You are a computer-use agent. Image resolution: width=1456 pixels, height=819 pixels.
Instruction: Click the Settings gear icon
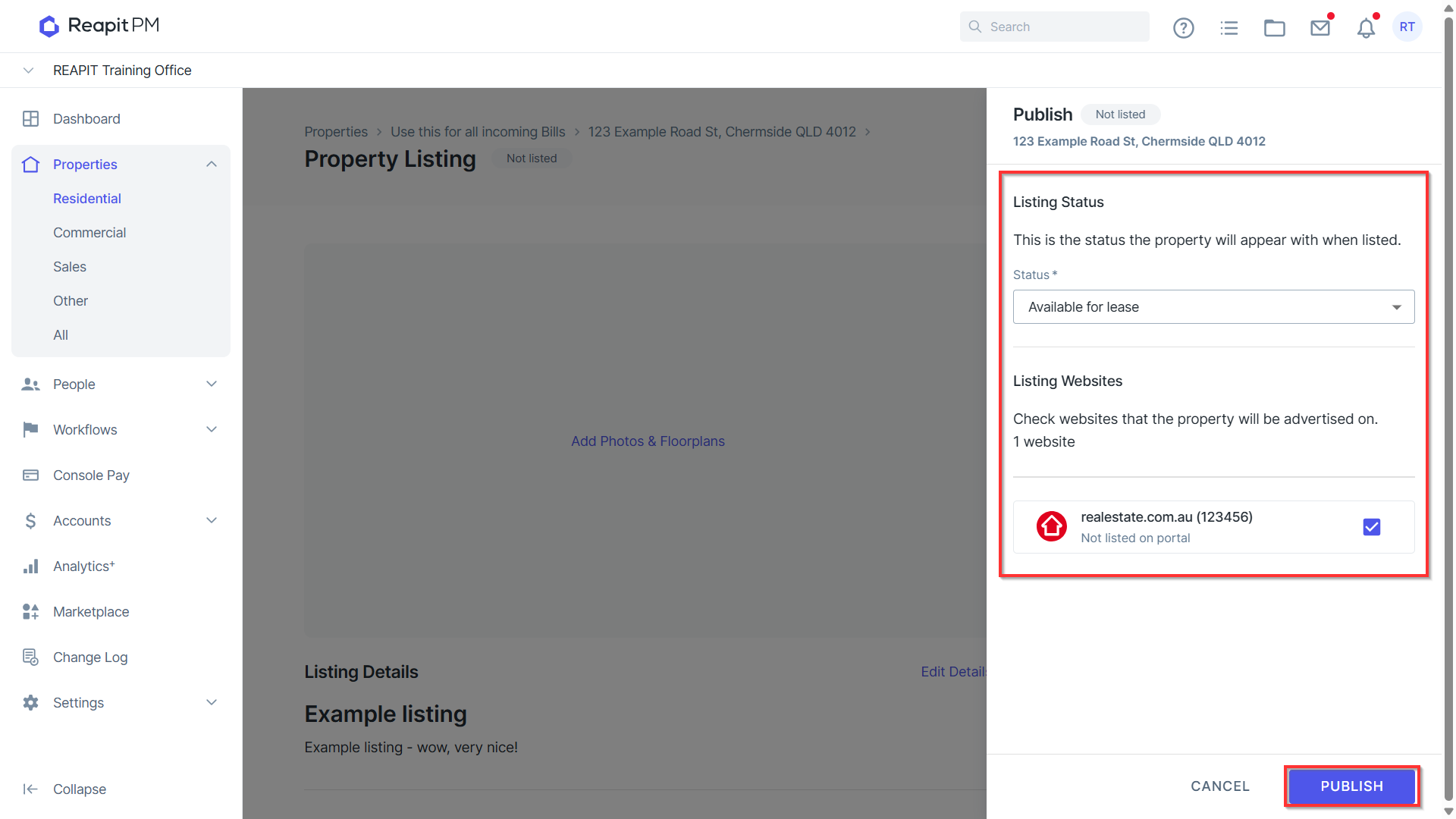point(30,703)
